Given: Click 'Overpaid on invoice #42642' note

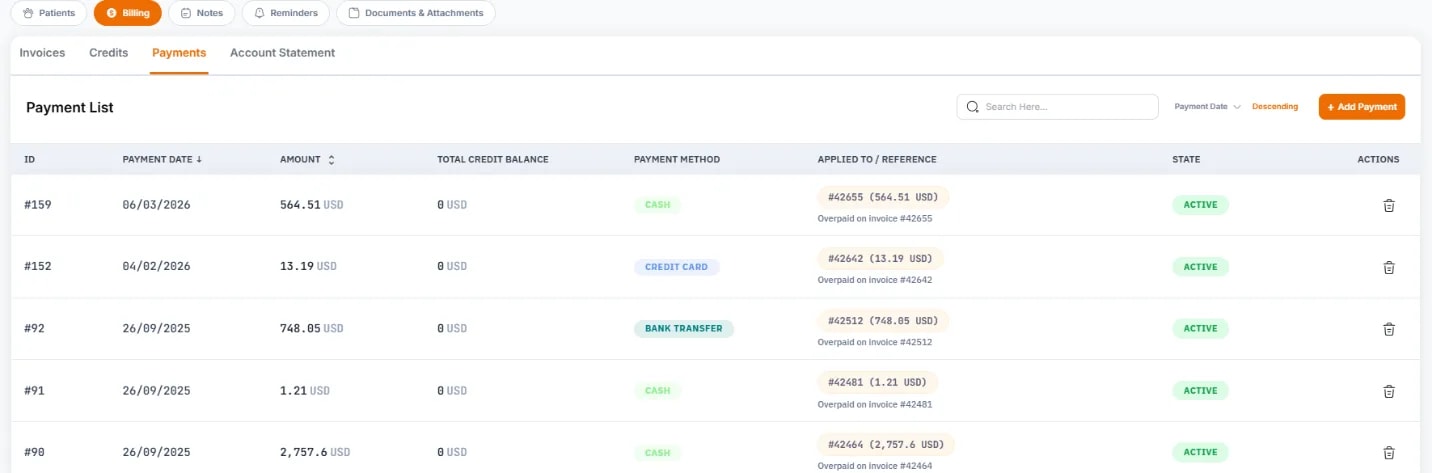Looking at the screenshot, I should coord(875,280).
